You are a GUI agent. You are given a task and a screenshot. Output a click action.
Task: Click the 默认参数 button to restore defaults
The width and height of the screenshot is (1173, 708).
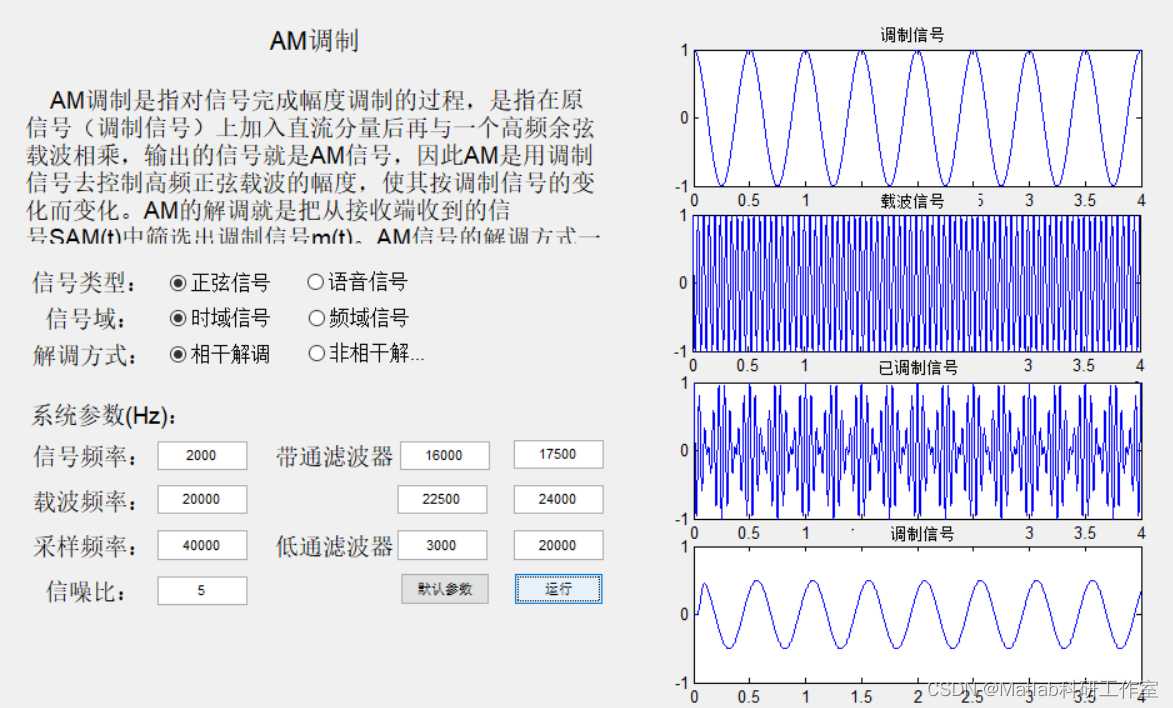(443, 589)
